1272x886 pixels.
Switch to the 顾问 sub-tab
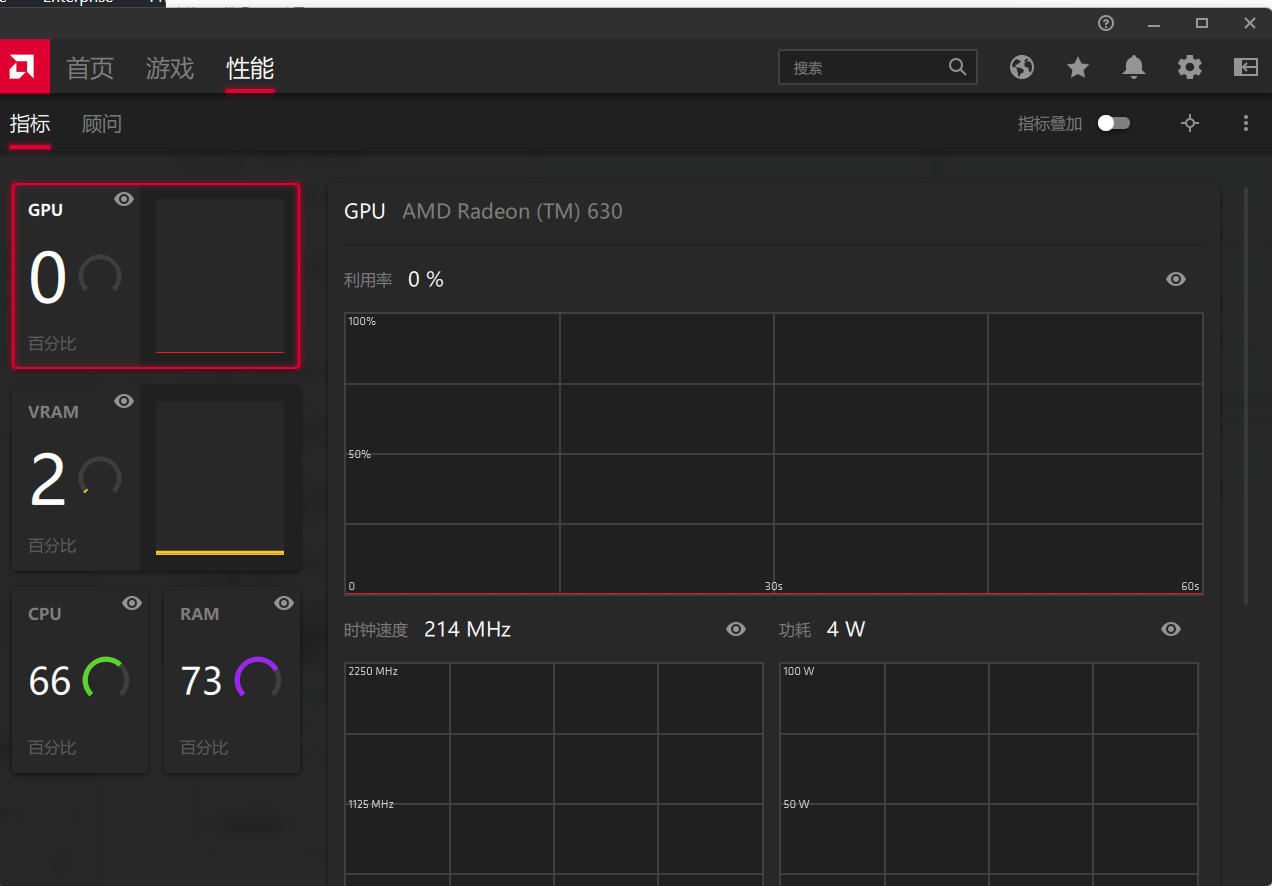pos(102,124)
